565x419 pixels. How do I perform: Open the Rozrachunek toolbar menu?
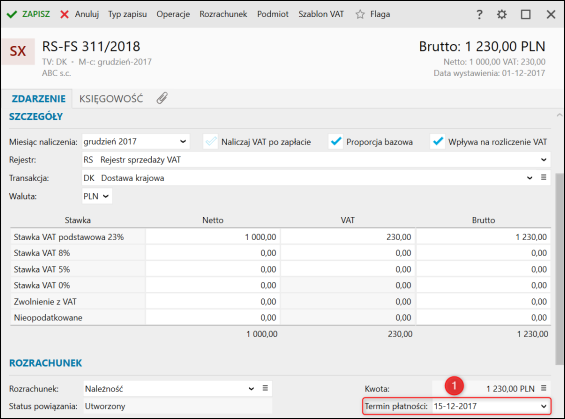(x=223, y=14)
